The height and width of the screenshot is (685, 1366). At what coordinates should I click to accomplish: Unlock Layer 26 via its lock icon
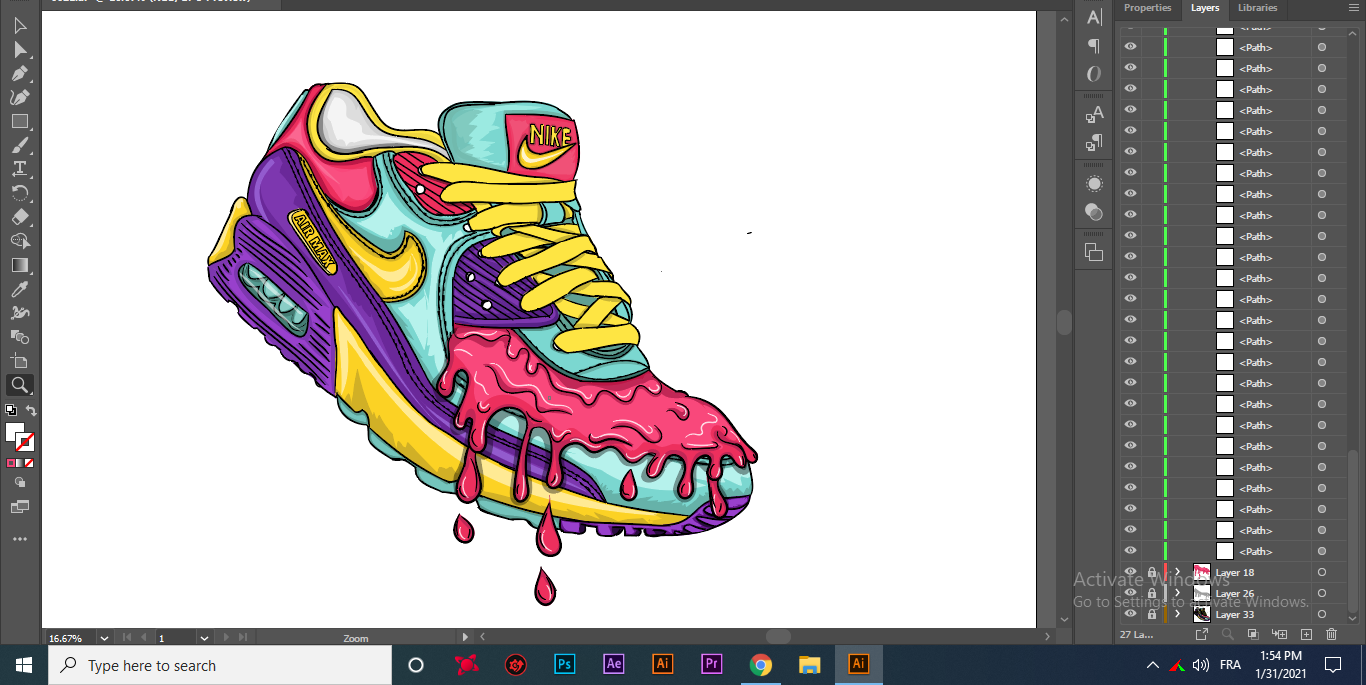[1152, 594]
